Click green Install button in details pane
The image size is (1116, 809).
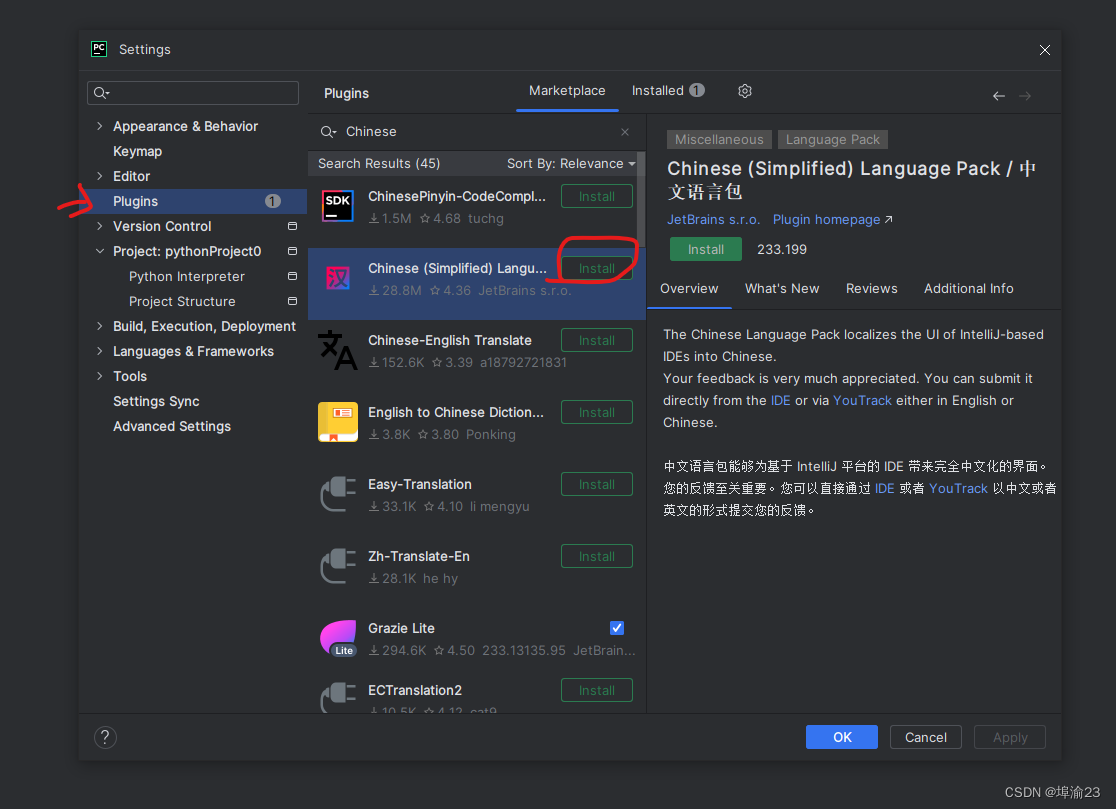pyautogui.click(x=705, y=249)
